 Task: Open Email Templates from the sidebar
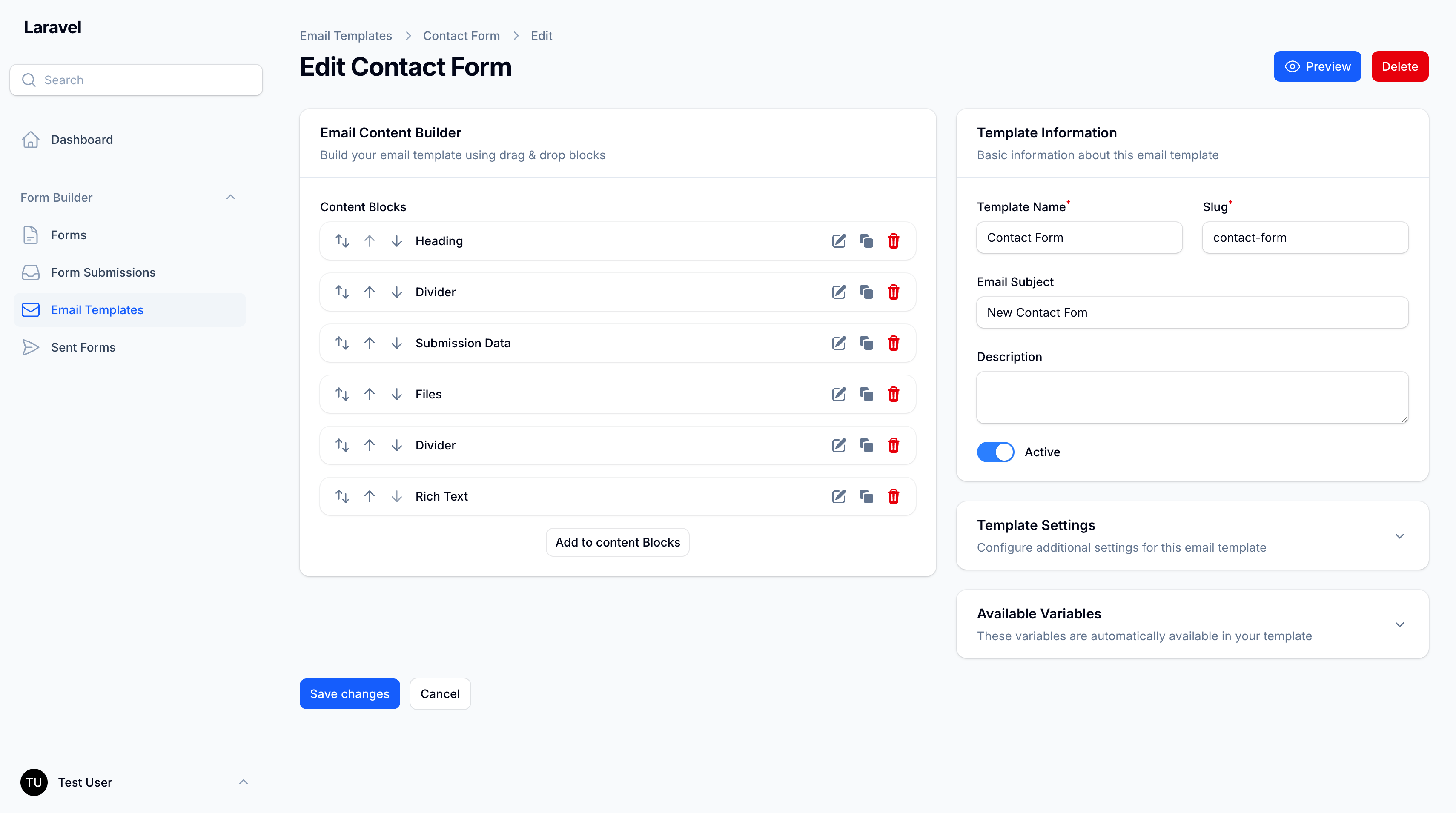97,309
